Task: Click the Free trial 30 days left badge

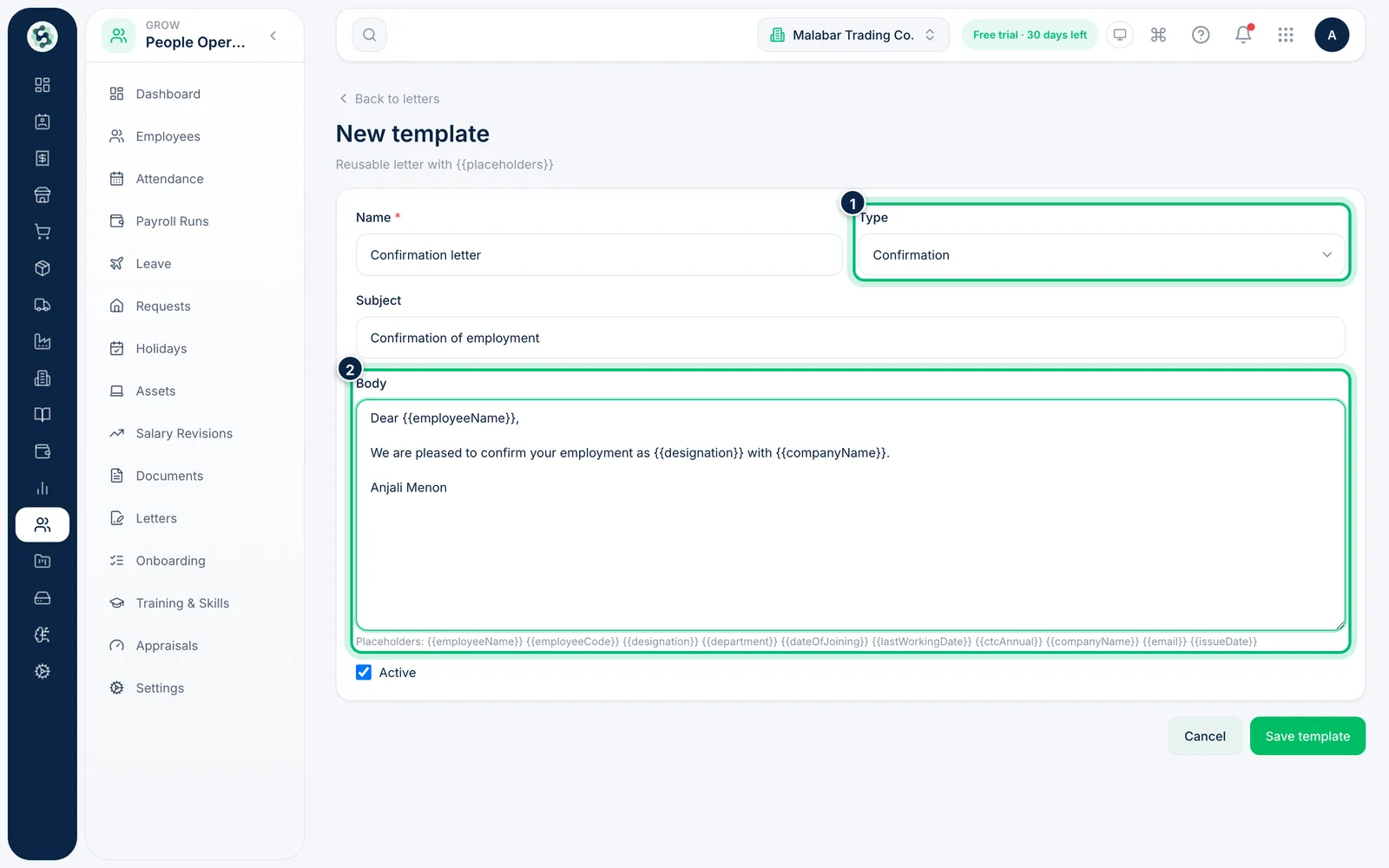Action: (x=1030, y=35)
